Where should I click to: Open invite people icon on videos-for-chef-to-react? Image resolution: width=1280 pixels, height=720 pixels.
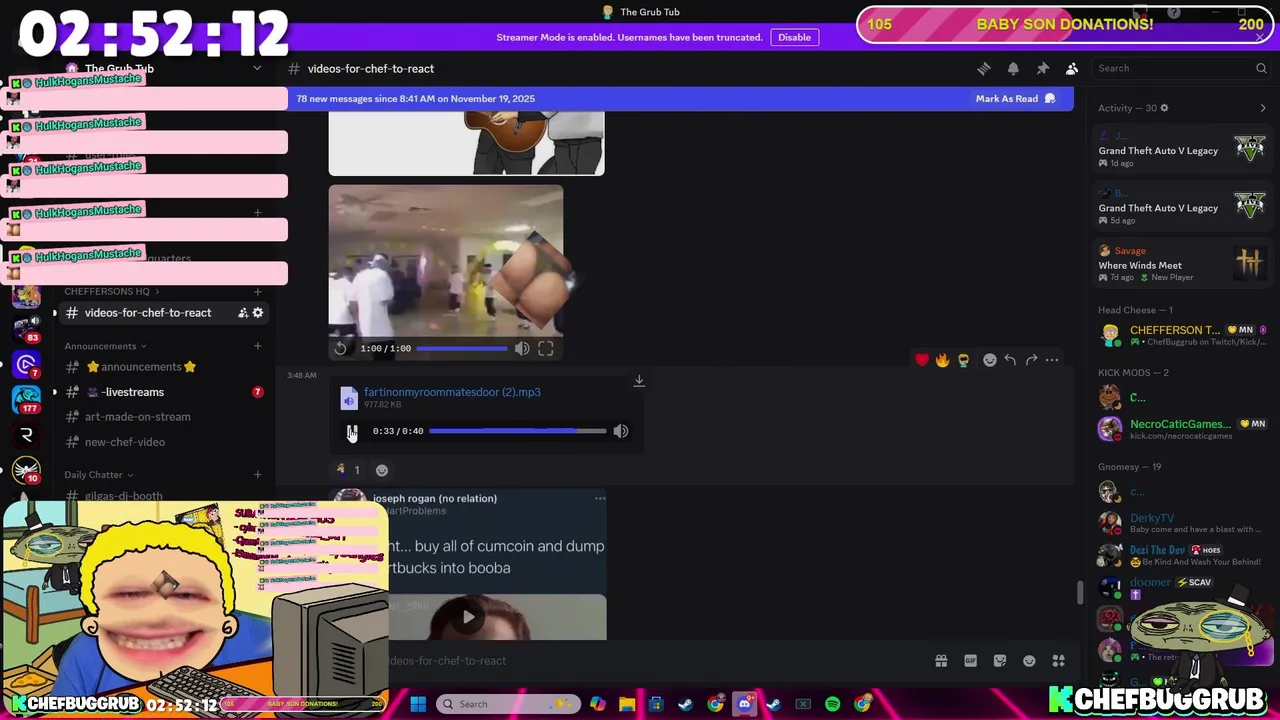tap(243, 313)
